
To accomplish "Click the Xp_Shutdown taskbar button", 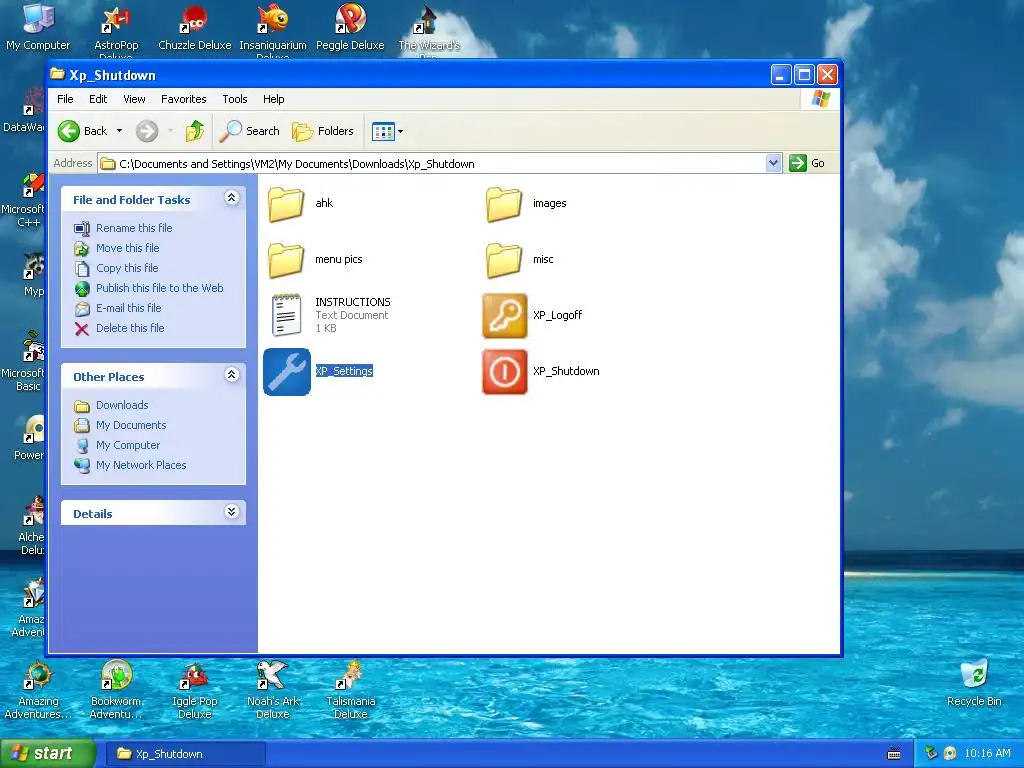I will click(x=185, y=754).
